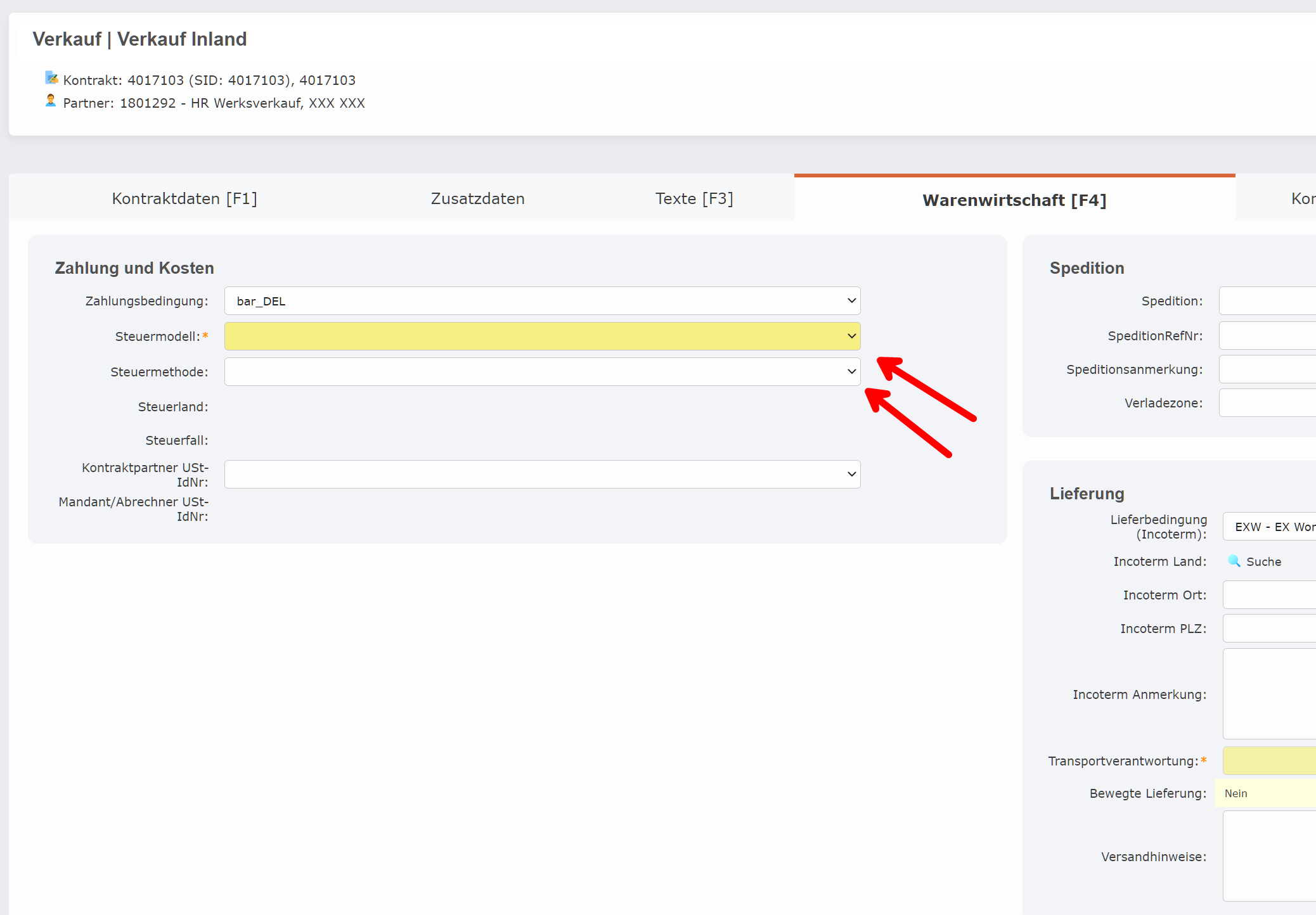This screenshot has width=1316, height=915.
Task: Click the yellow Transportverantwortung field
Action: pos(1270,761)
